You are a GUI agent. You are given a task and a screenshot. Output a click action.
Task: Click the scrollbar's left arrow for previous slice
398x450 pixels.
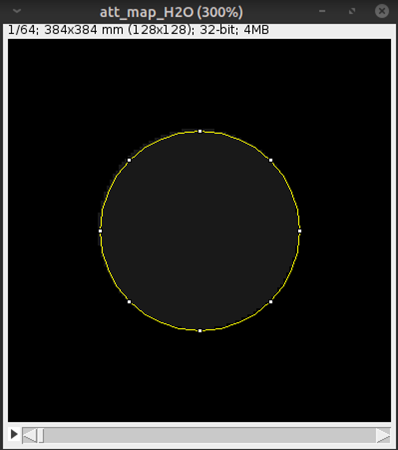pyautogui.click(x=30, y=435)
